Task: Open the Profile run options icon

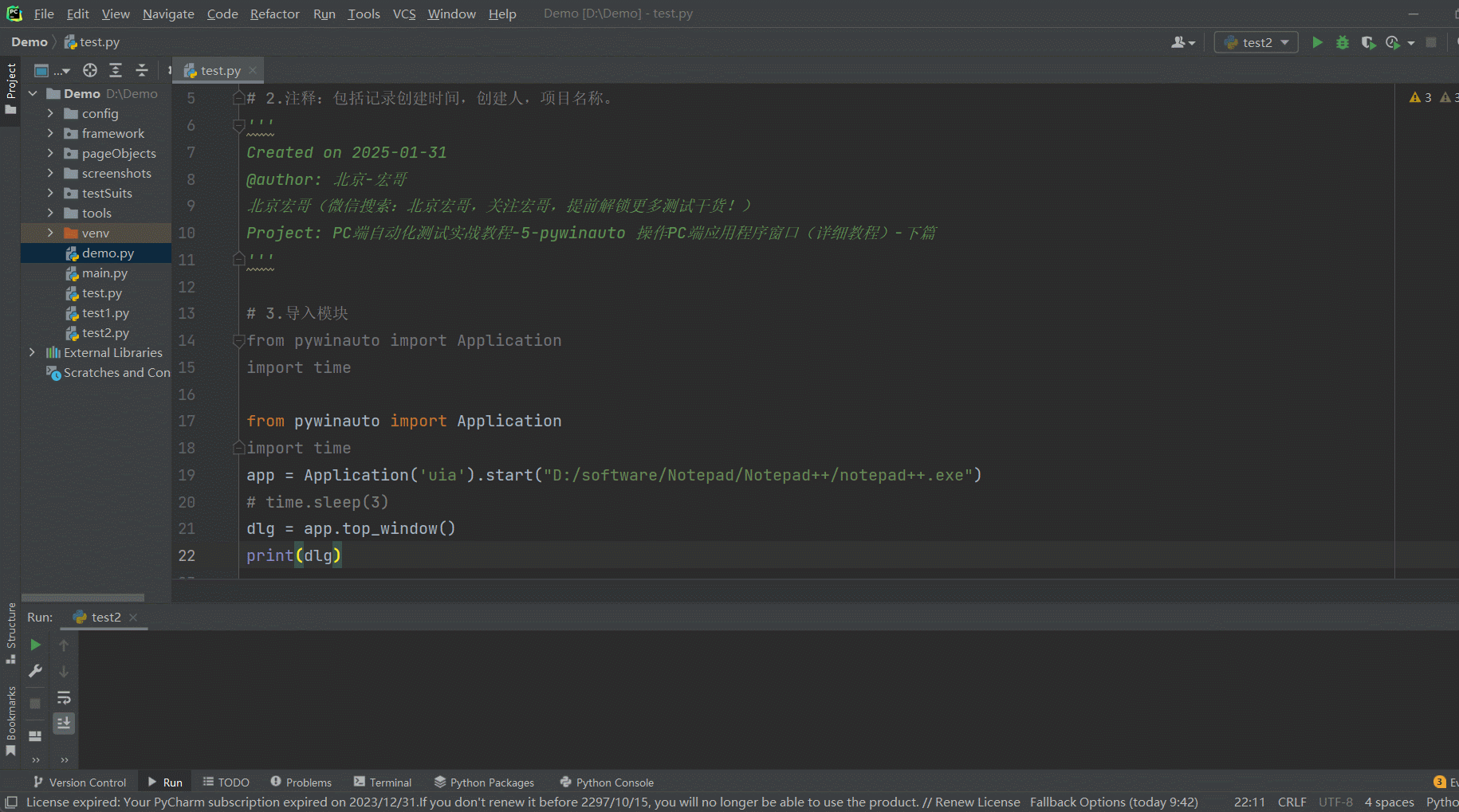Action: click(1393, 42)
